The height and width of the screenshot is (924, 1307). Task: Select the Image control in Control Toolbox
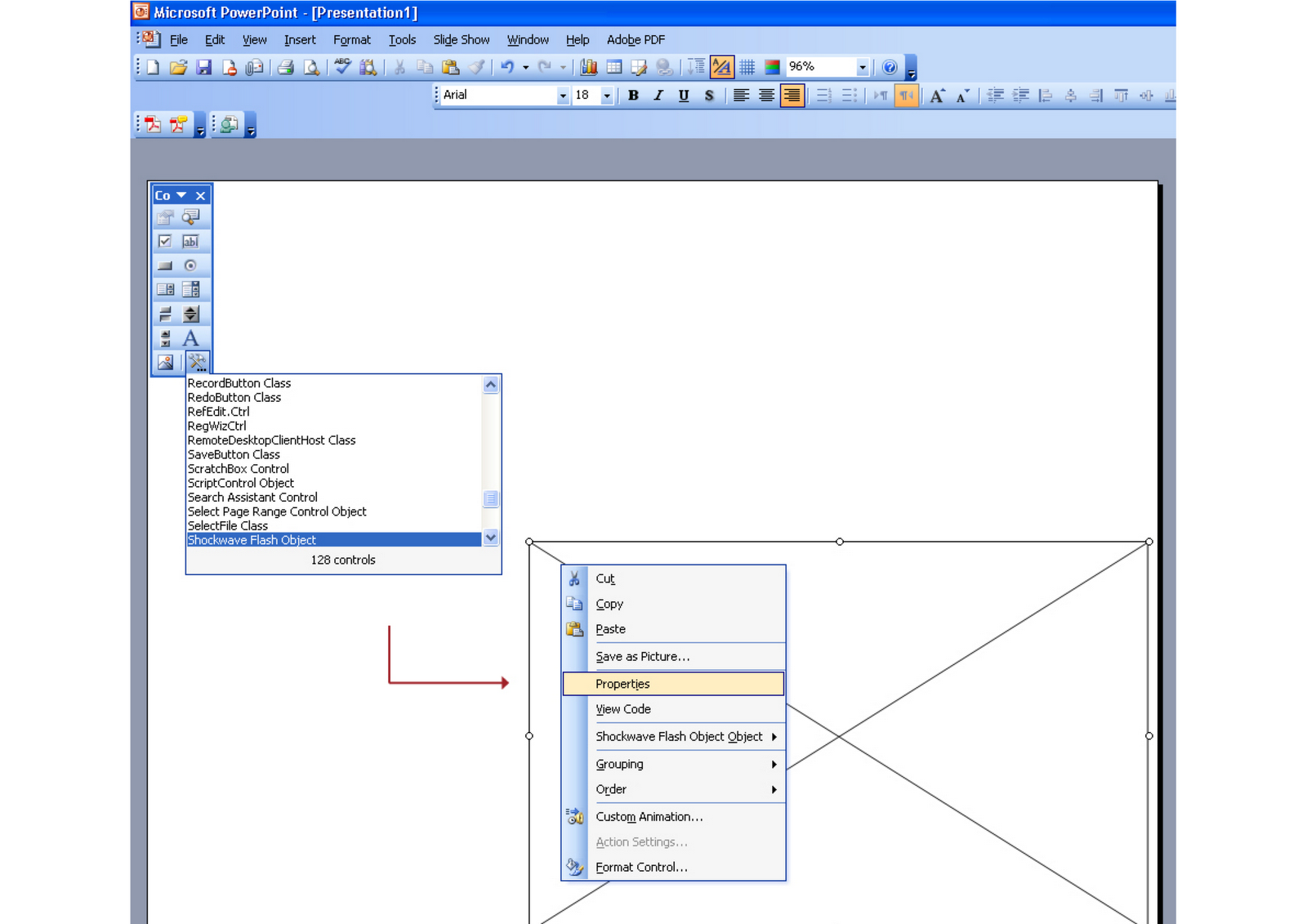[x=165, y=362]
